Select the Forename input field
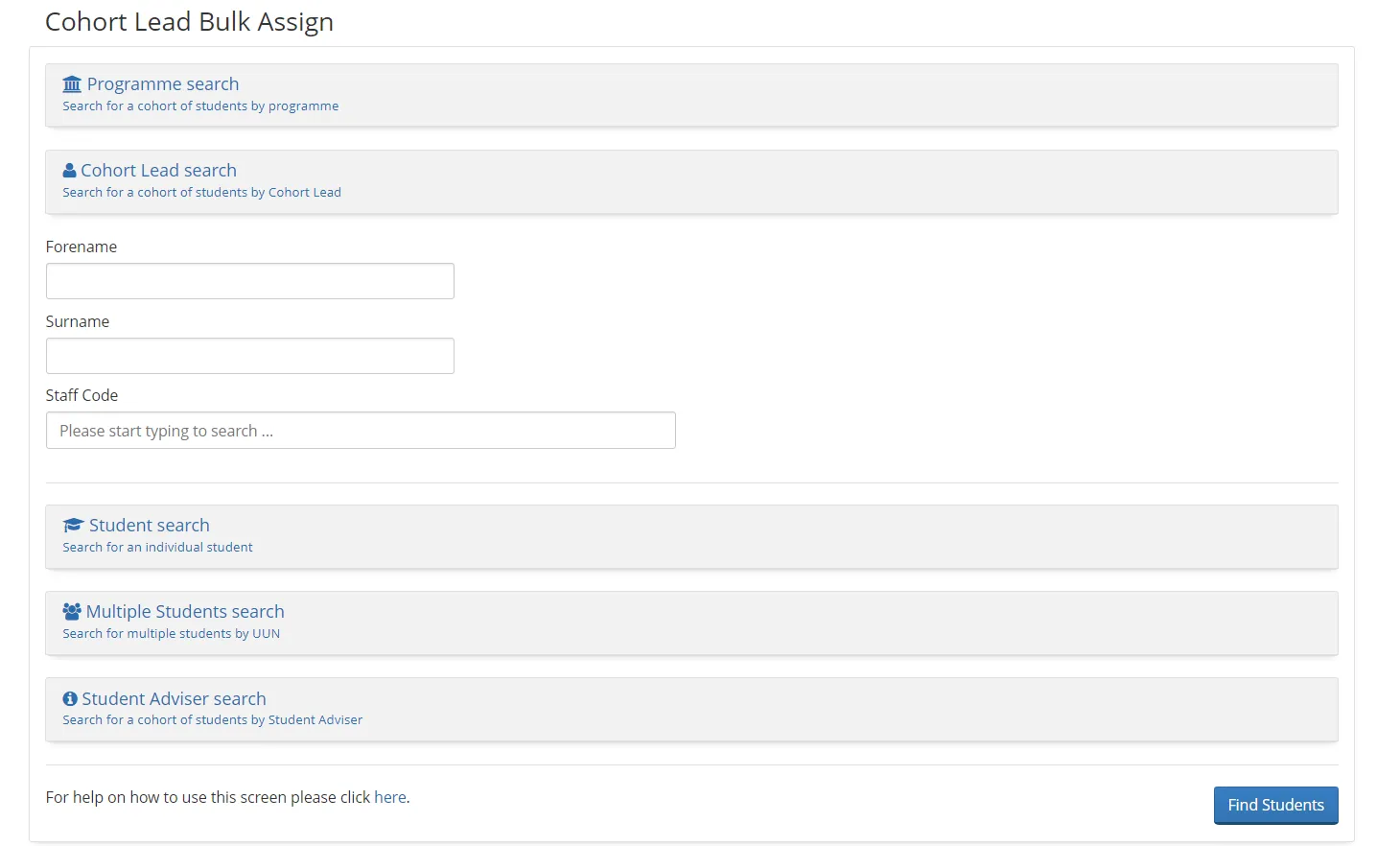 (x=249, y=281)
